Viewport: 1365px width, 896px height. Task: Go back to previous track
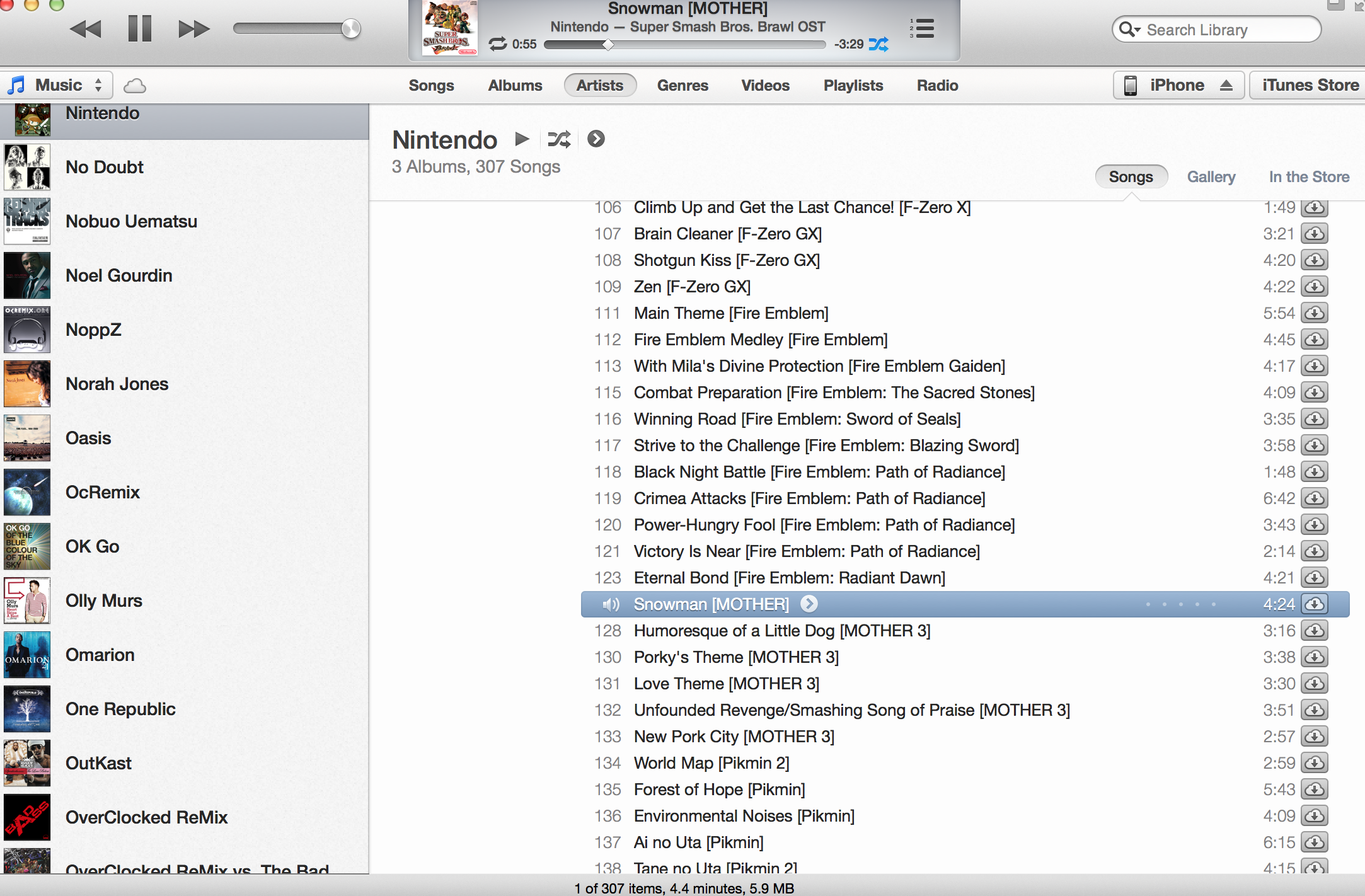(x=86, y=29)
